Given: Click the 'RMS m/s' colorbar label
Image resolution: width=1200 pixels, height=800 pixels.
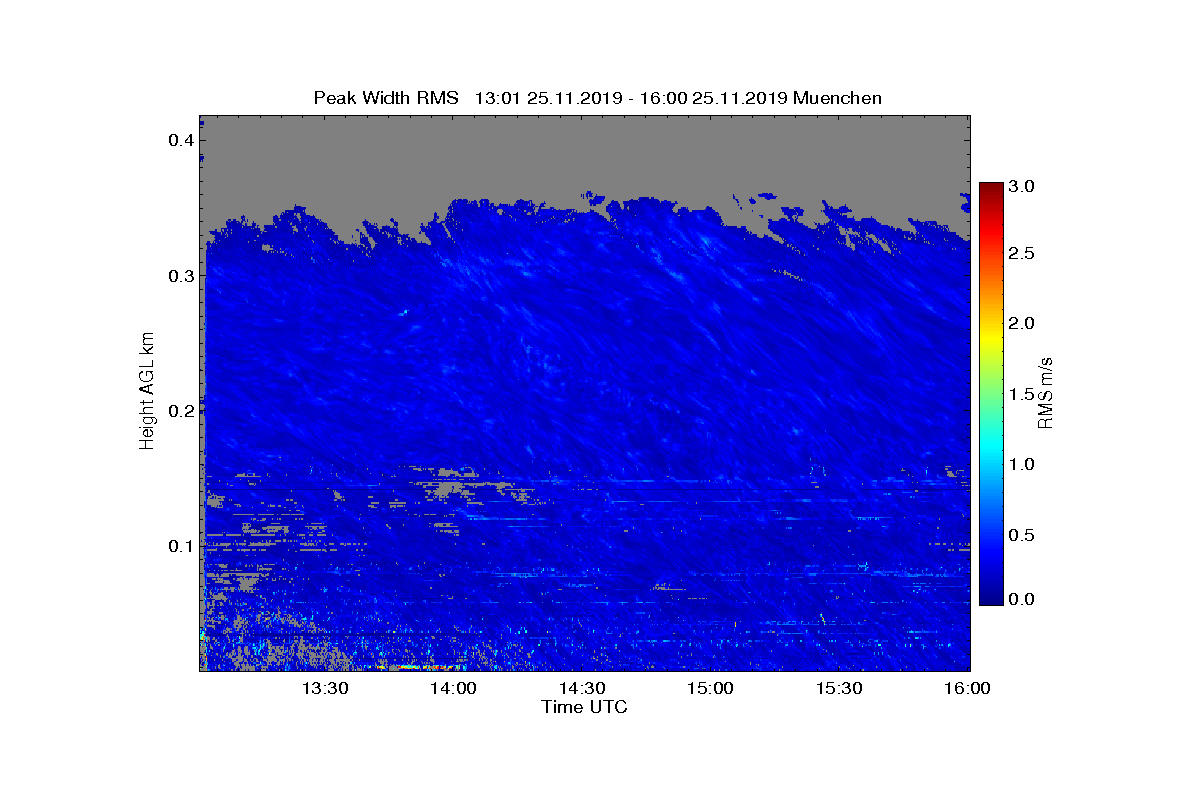Looking at the screenshot, I should (x=1046, y=393).
